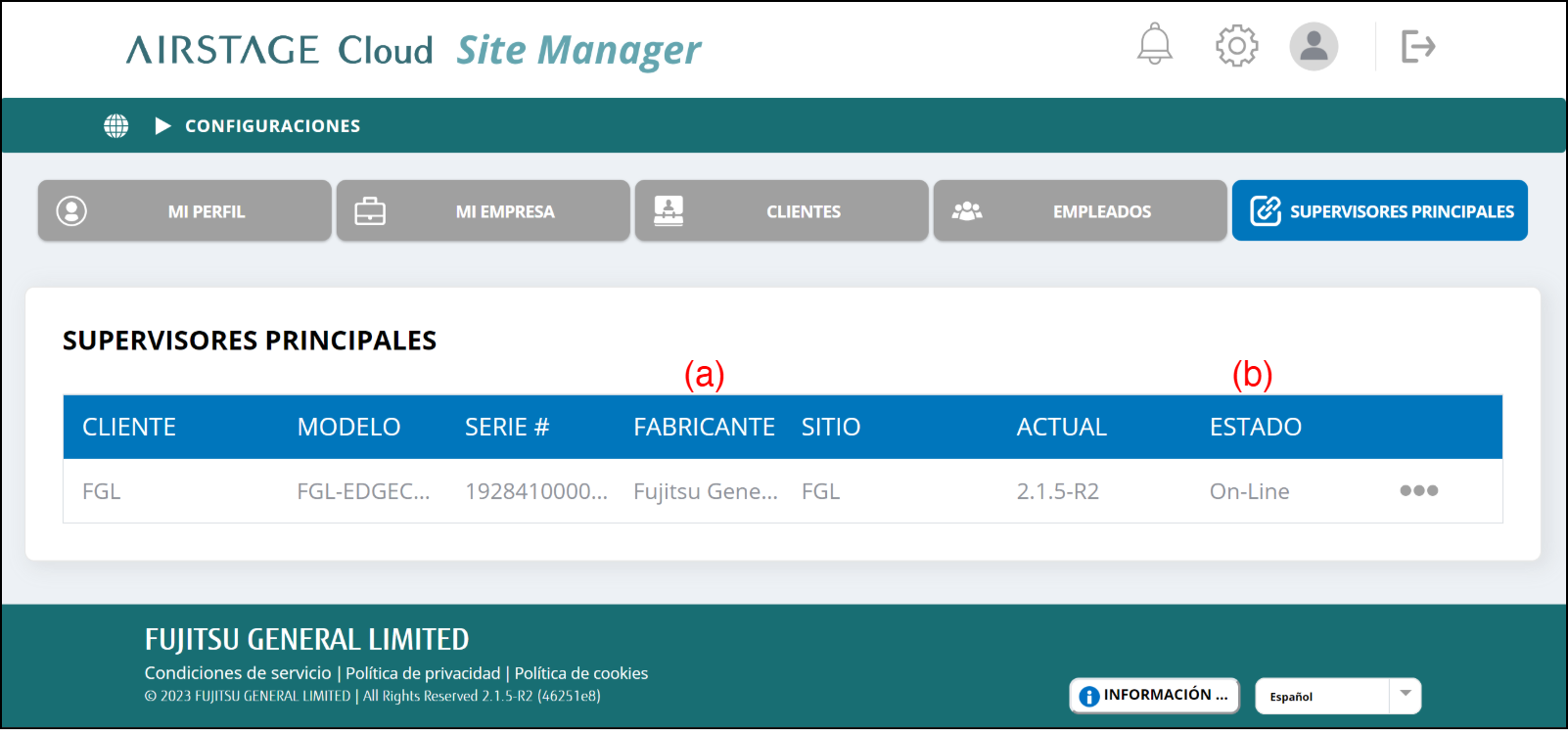Select the Supervisores Principales tab
Image resolution: width=1568 pixels, height=730 pixels.
1379,211
